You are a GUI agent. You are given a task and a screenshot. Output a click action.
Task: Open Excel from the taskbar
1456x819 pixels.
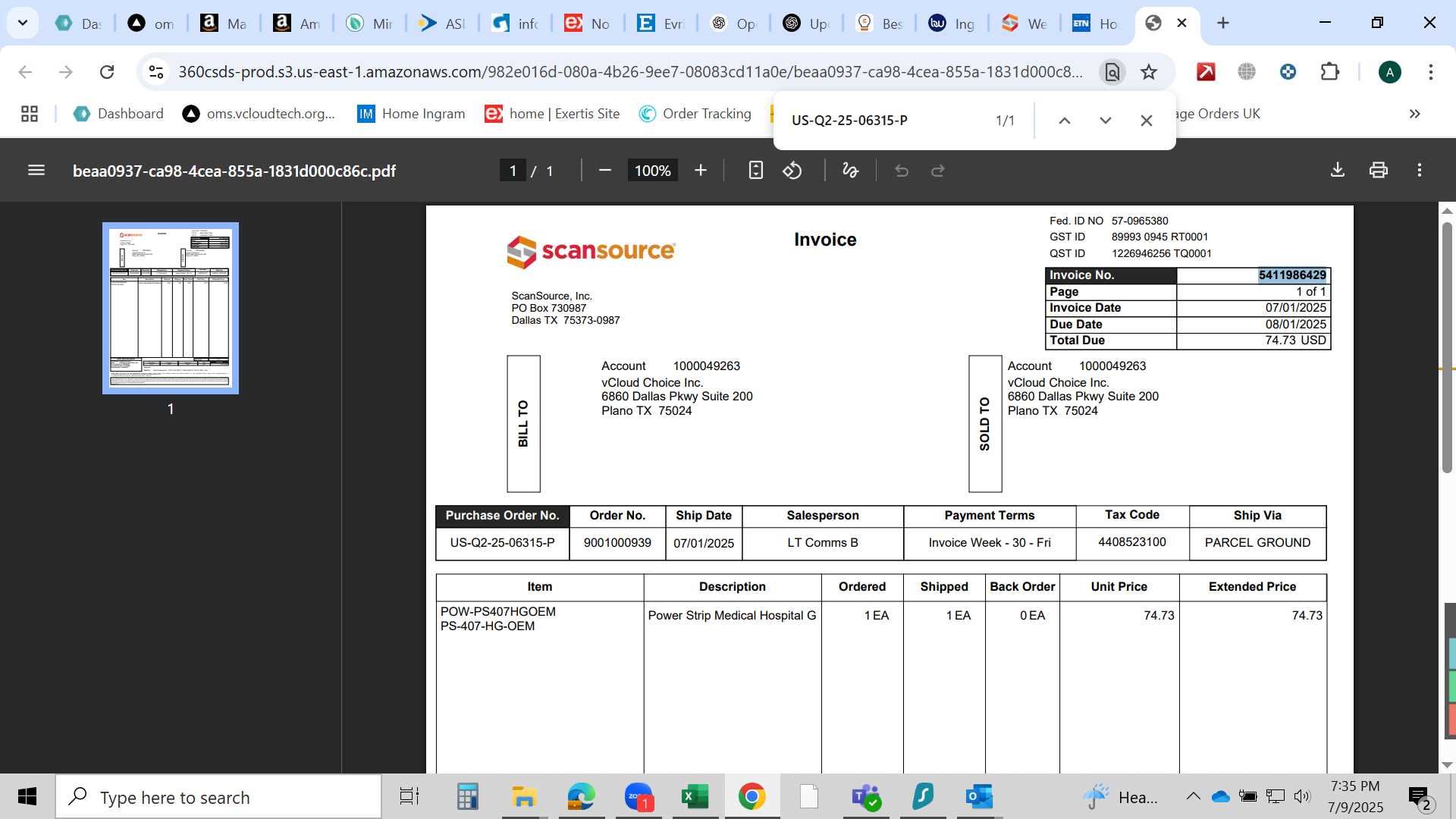coord(695,796)
